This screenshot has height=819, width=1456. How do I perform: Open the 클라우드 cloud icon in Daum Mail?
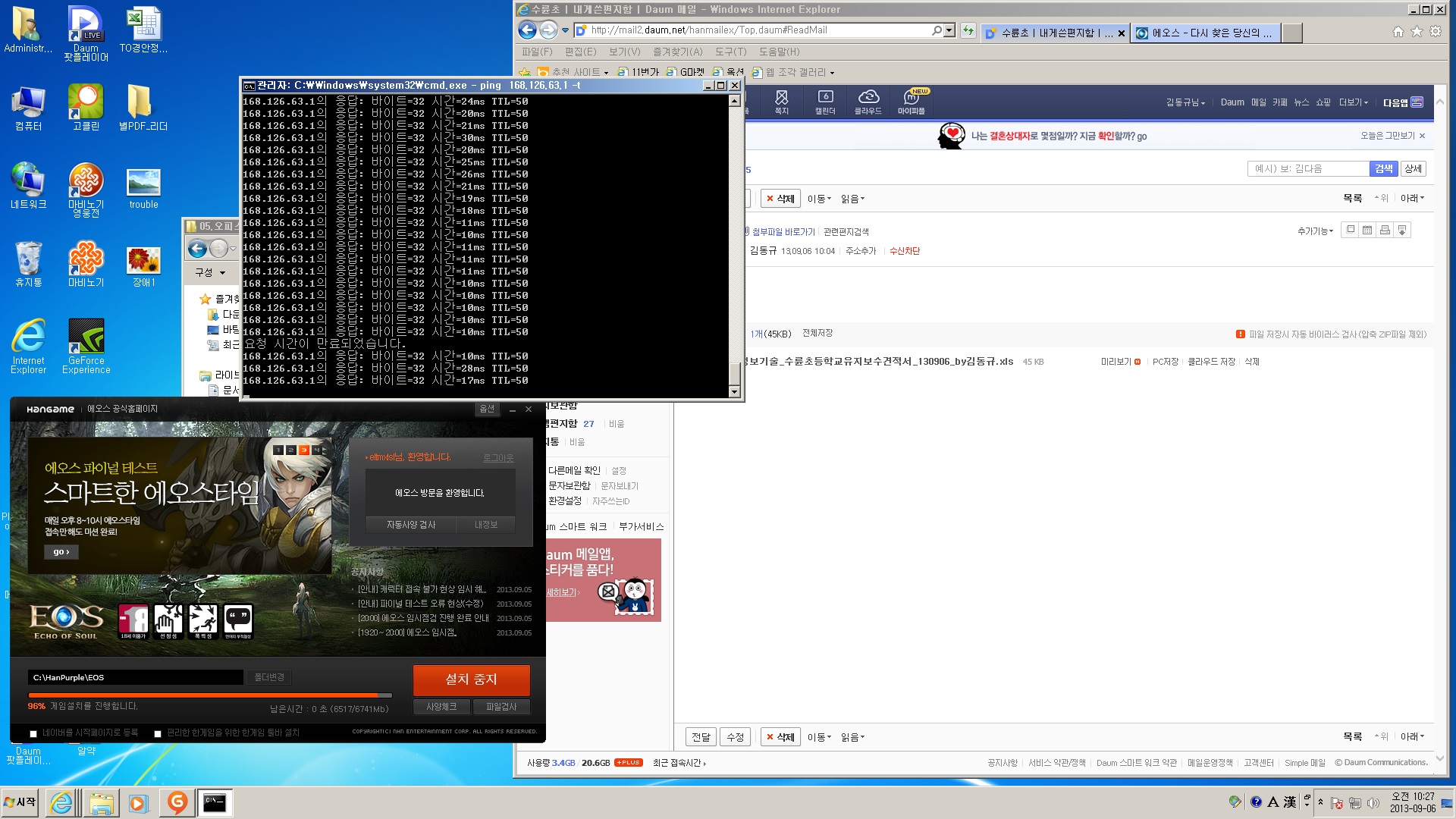click(x=868, y=102)
